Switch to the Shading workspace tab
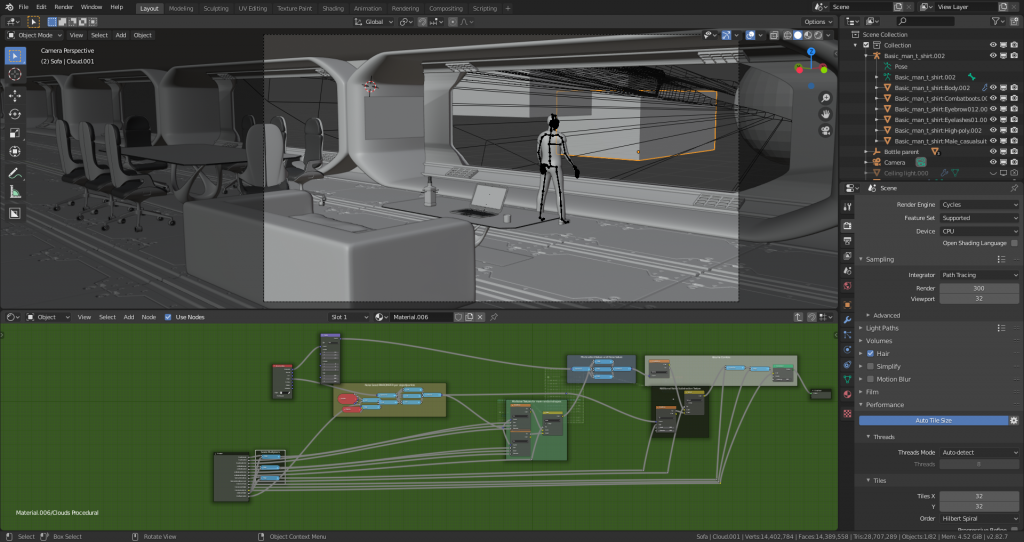Screen dimensions: 1024x542 pos(332,8)
